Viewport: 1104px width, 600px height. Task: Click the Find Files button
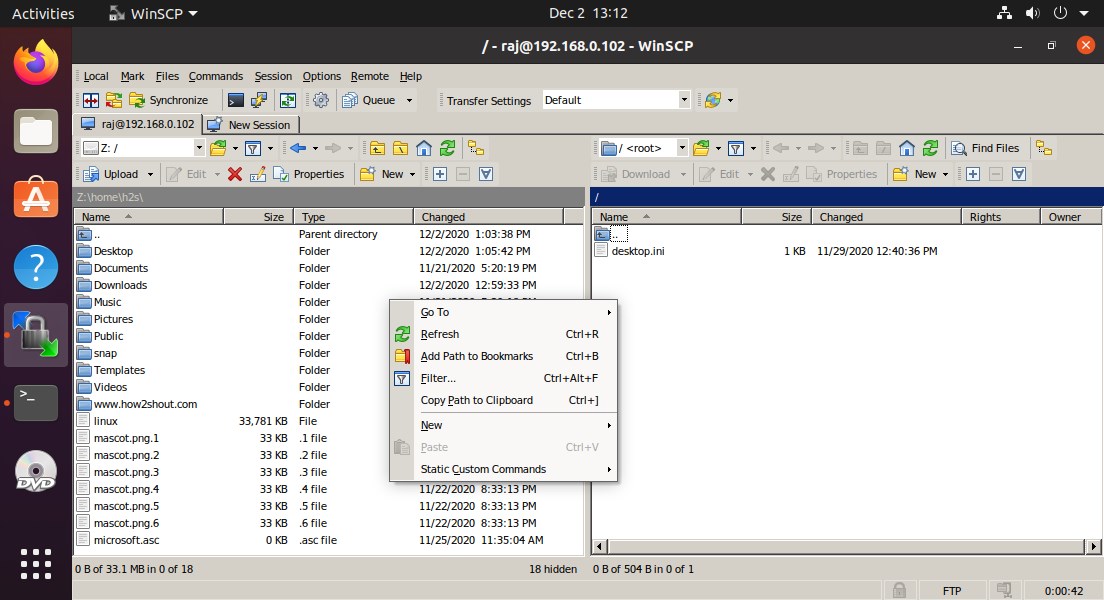(986, 148)
